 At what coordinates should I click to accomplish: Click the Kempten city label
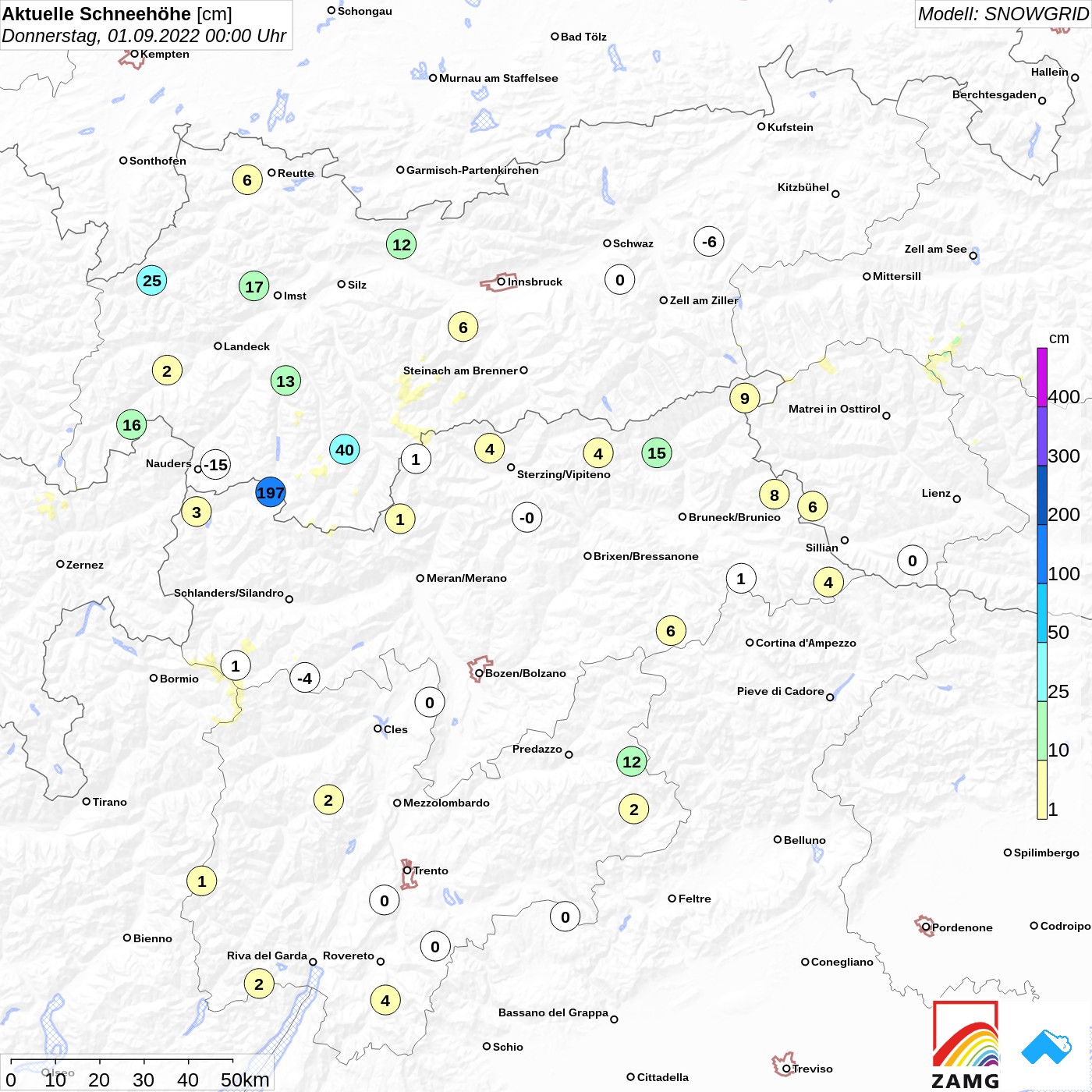(x=165, y=54)
